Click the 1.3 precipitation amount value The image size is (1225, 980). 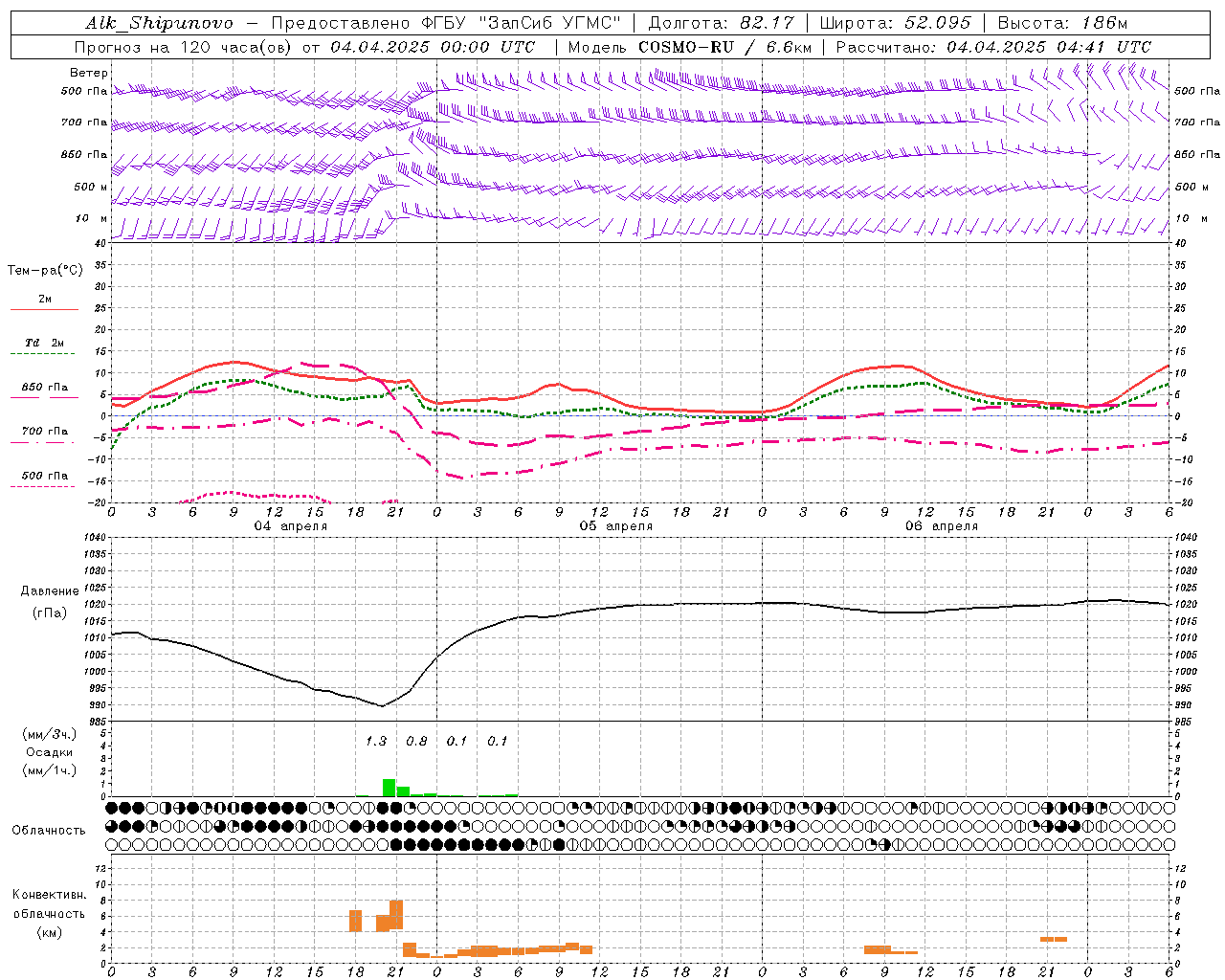click(376, 742)
